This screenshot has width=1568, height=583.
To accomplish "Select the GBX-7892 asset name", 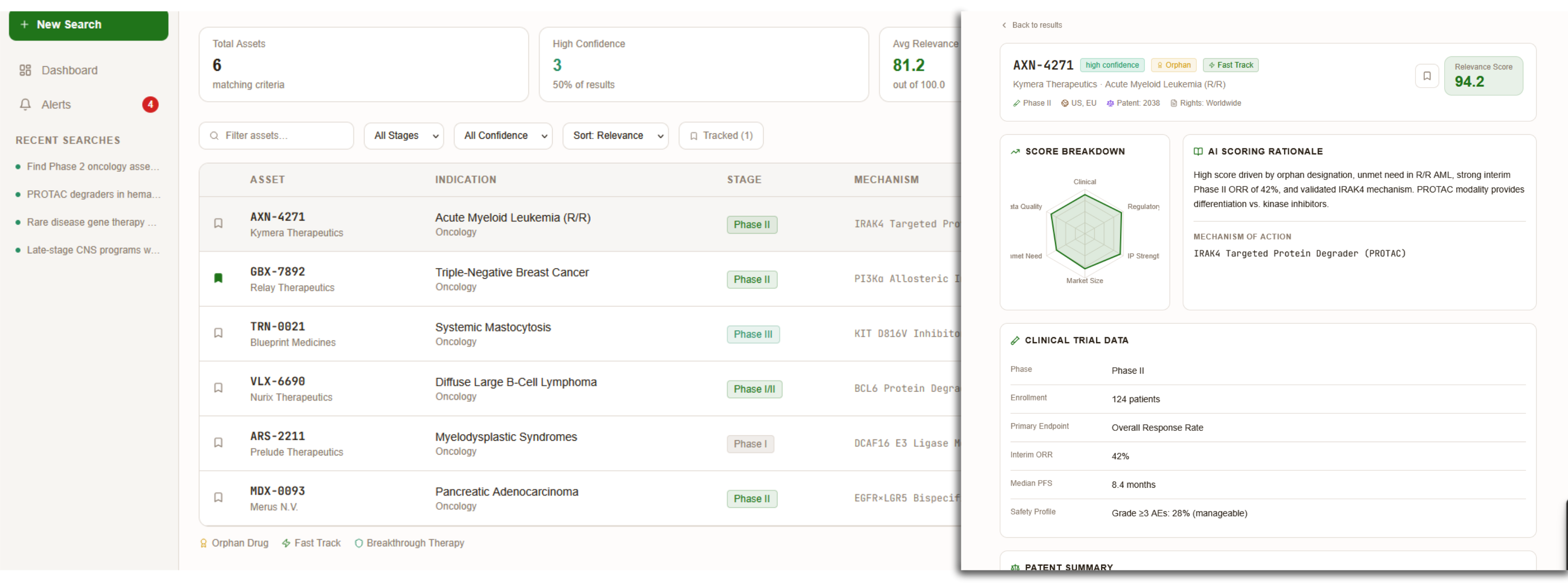I will click(x=278, y=272).
